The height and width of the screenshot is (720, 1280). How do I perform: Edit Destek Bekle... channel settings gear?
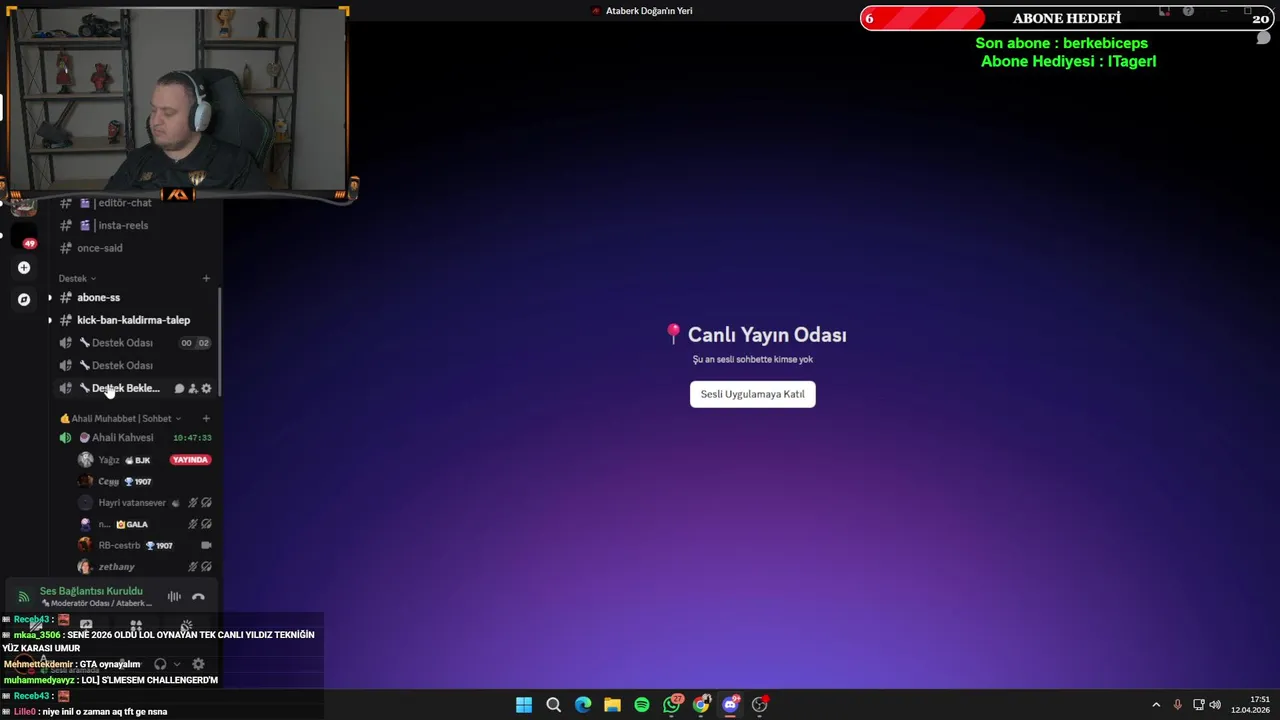[206, 388]
